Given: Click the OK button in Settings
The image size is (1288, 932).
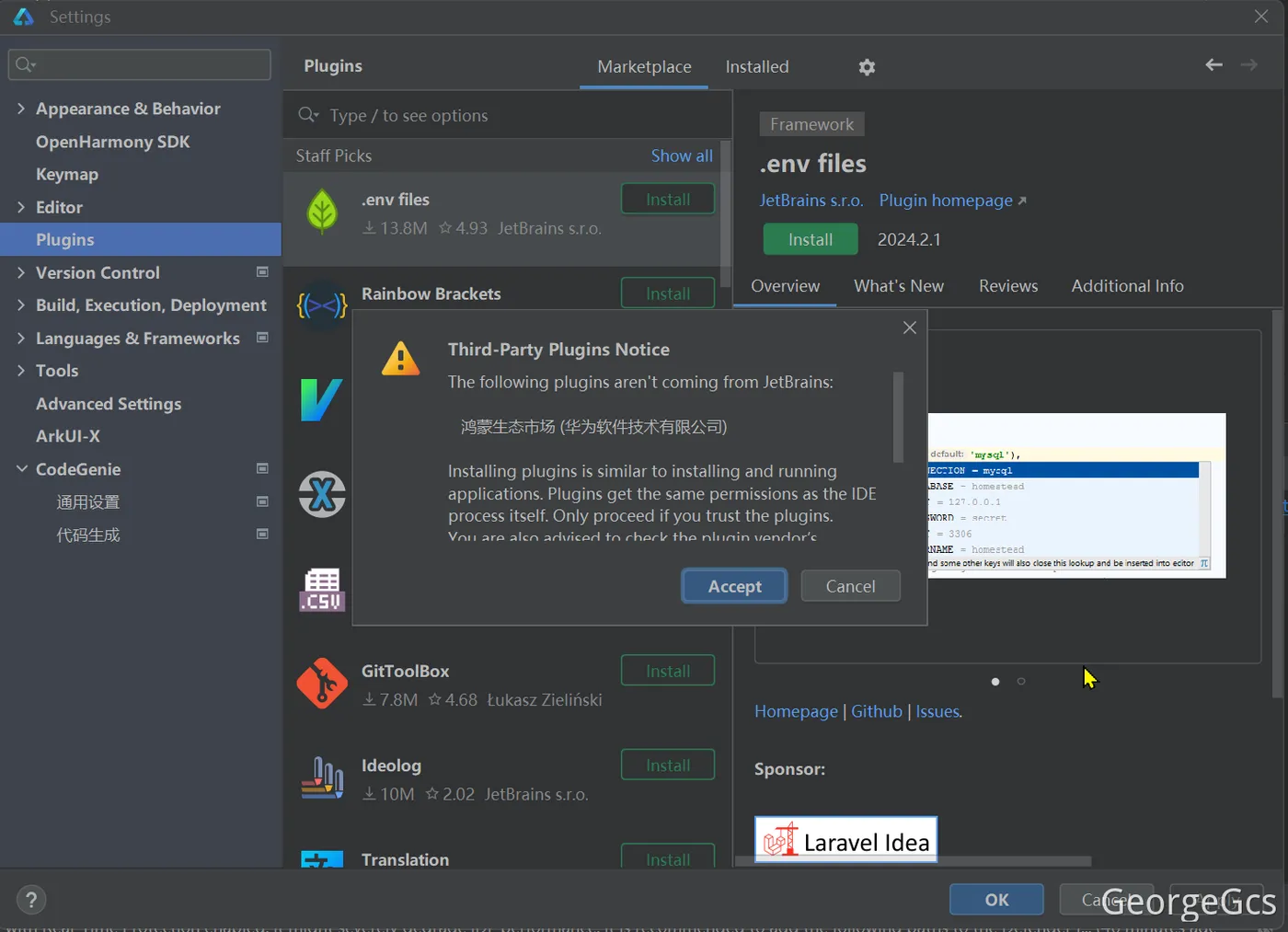Looking at the screenshot, I should tap(996, 900).
